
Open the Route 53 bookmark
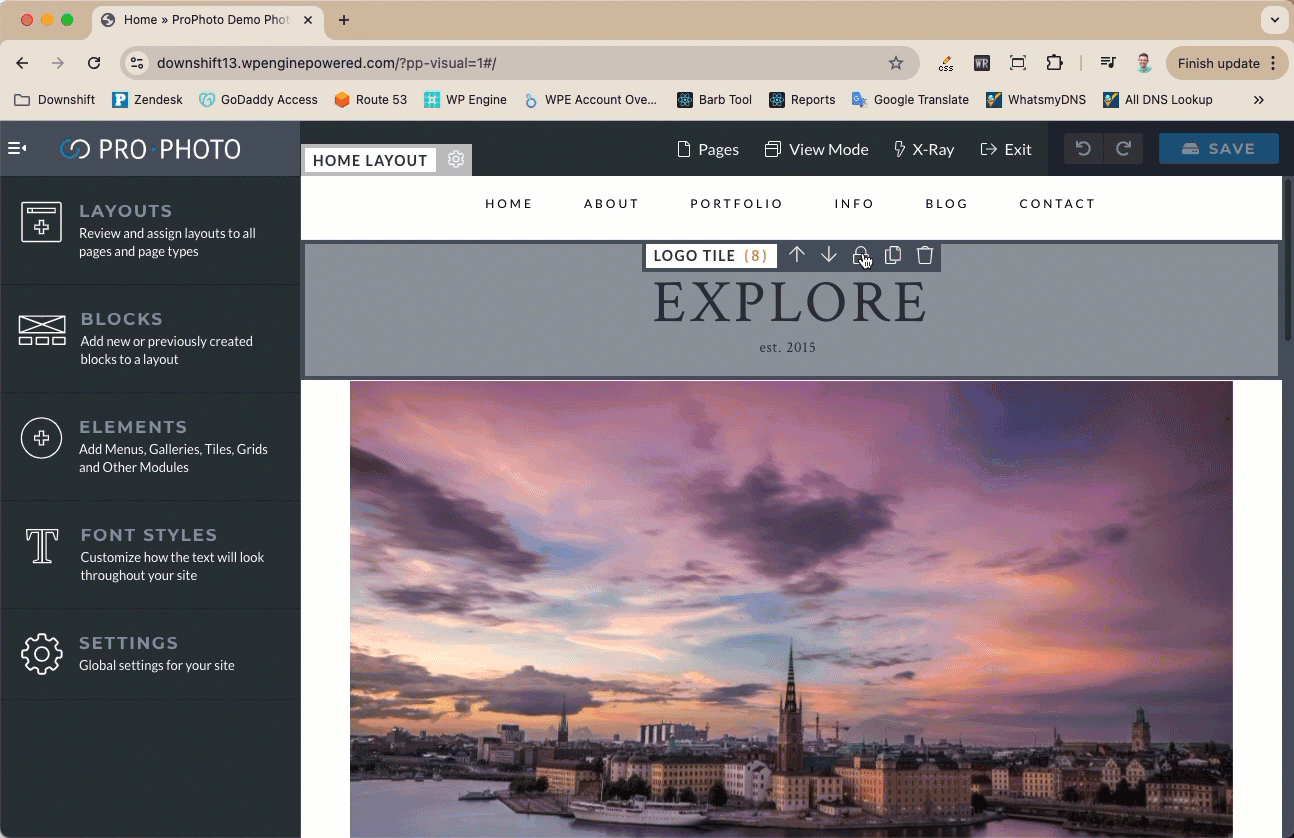[371, 99]
